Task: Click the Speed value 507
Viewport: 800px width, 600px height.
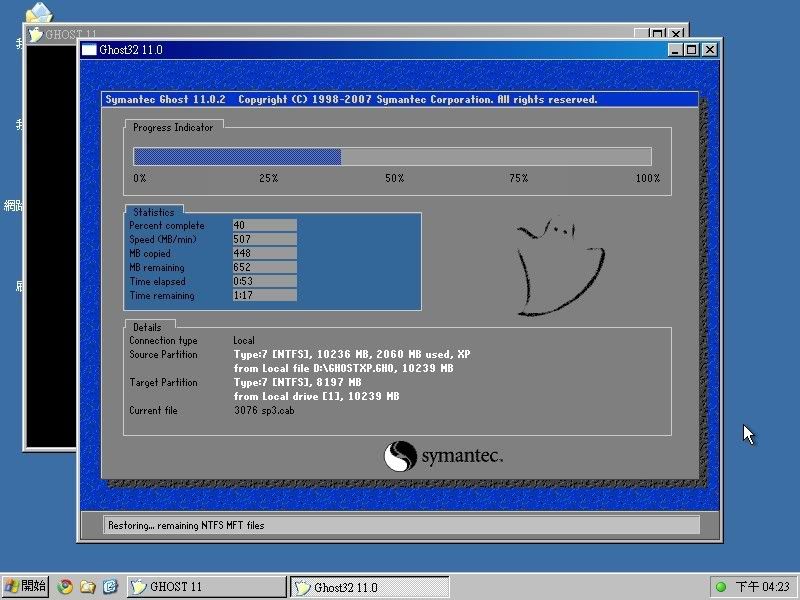Action: 264,239
